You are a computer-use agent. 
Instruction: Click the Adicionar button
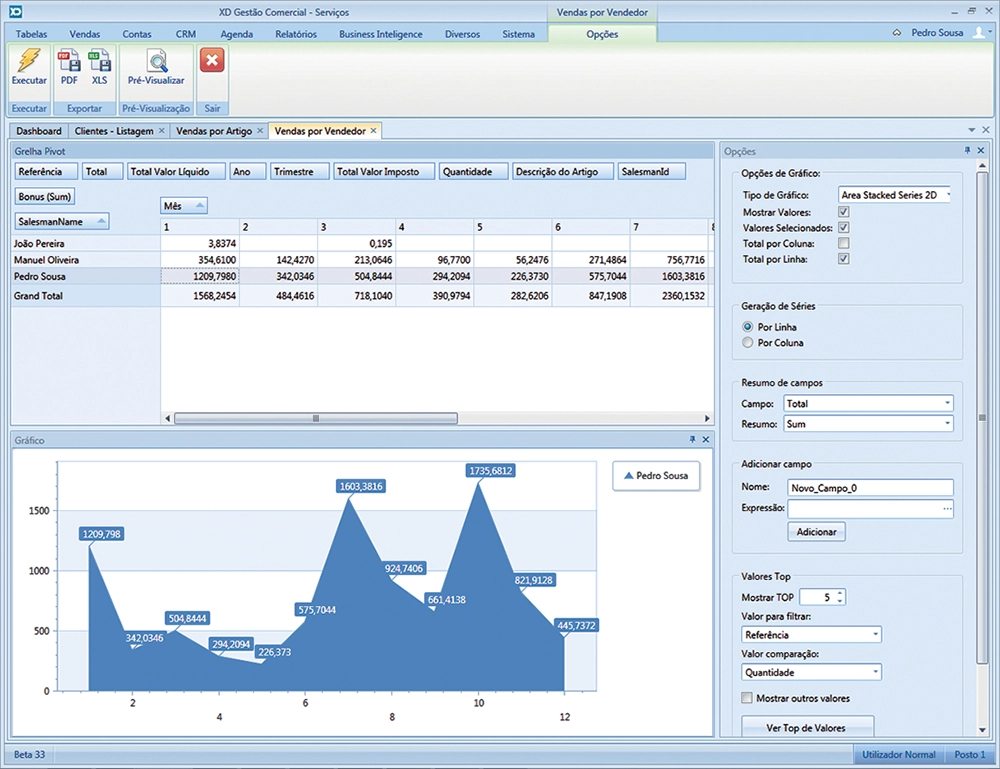coord(816,532)
